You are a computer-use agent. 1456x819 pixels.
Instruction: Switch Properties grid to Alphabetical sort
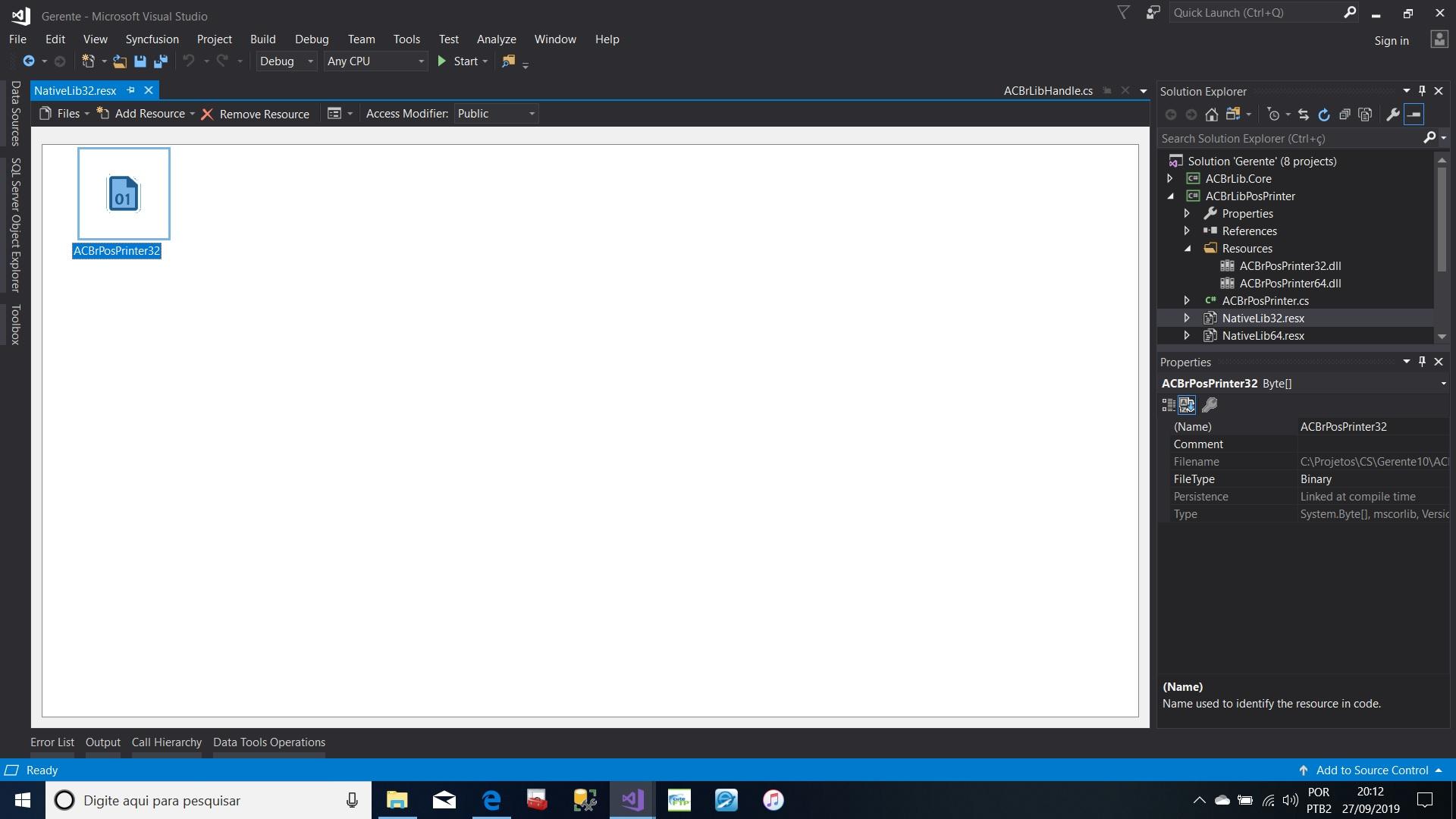click(x=1187, y=405)
